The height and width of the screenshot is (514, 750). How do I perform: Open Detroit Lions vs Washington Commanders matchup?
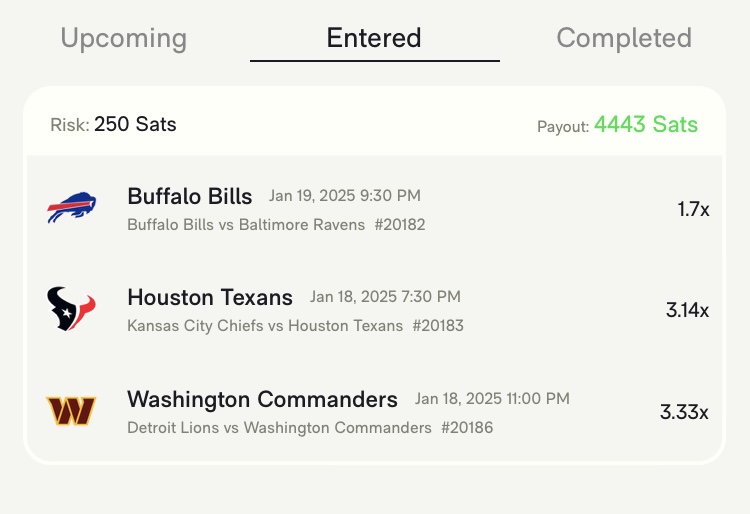[279, 428]
